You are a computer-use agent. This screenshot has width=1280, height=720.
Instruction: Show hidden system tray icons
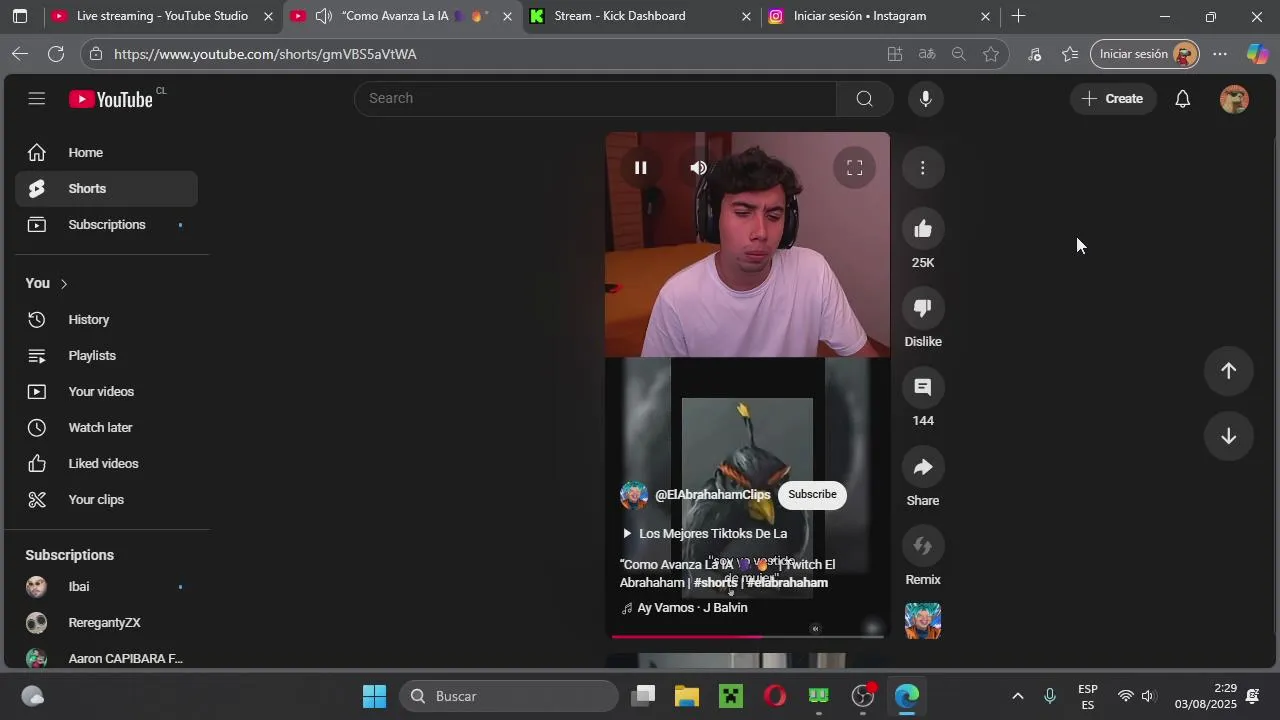[1018, 696]
